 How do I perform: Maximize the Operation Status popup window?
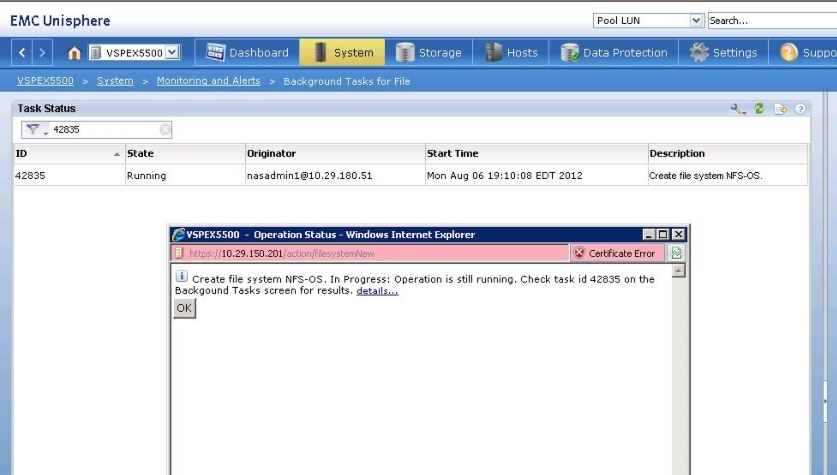tap(663, 235)
